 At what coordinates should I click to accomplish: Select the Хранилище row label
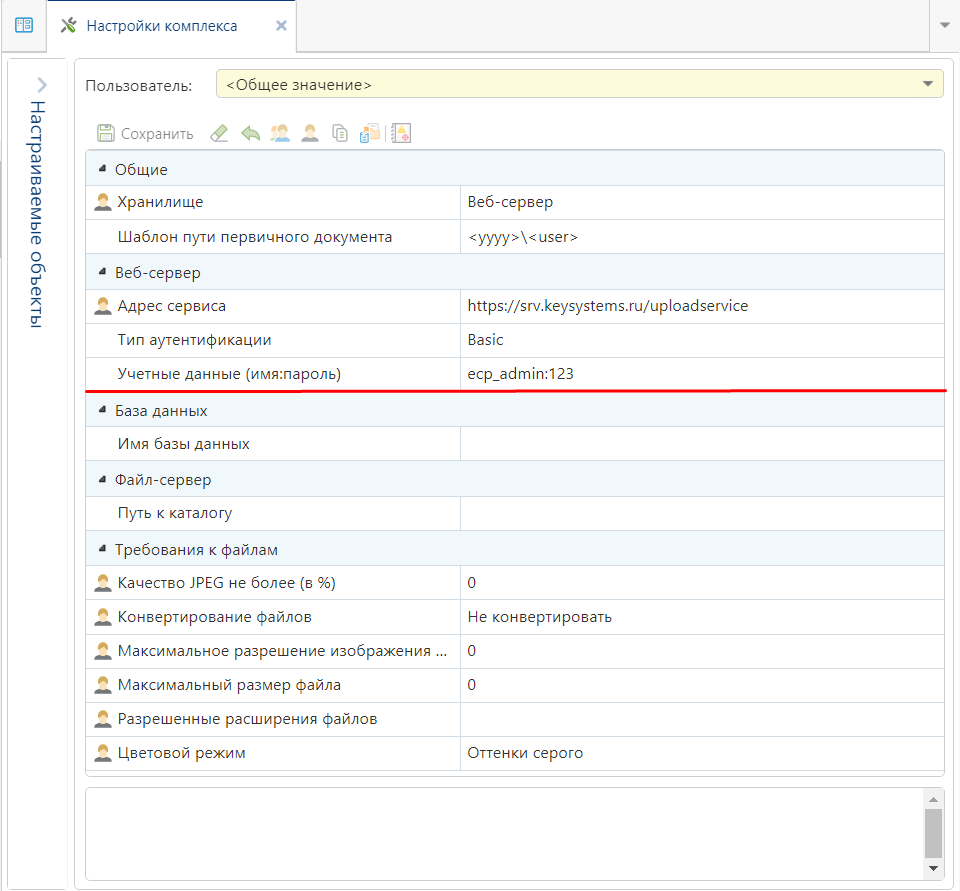point(160,202)
